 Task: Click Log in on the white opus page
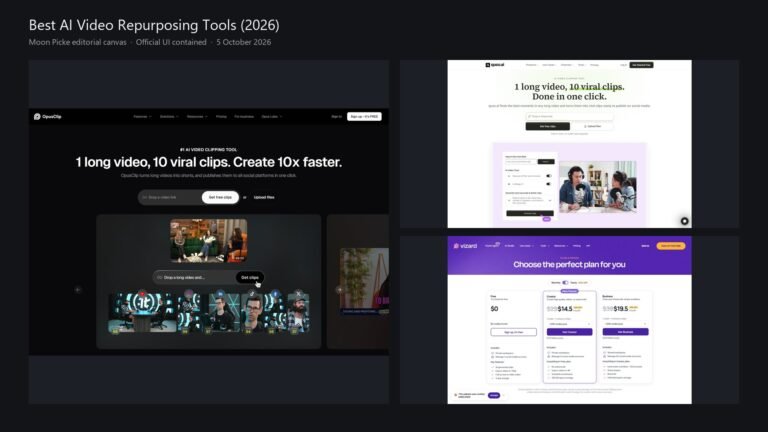[x=623, y=65]
